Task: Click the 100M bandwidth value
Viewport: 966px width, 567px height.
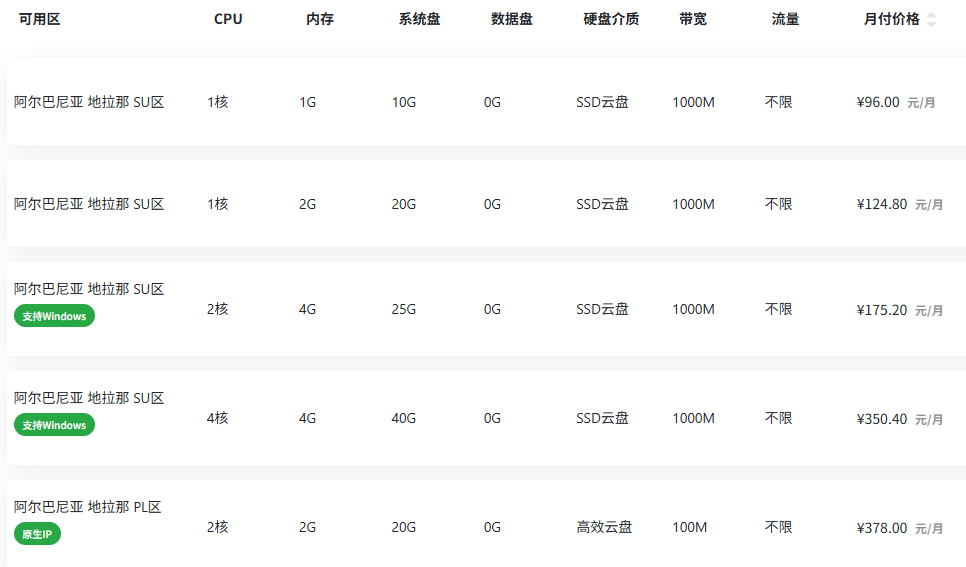Action: click(690, 527)
